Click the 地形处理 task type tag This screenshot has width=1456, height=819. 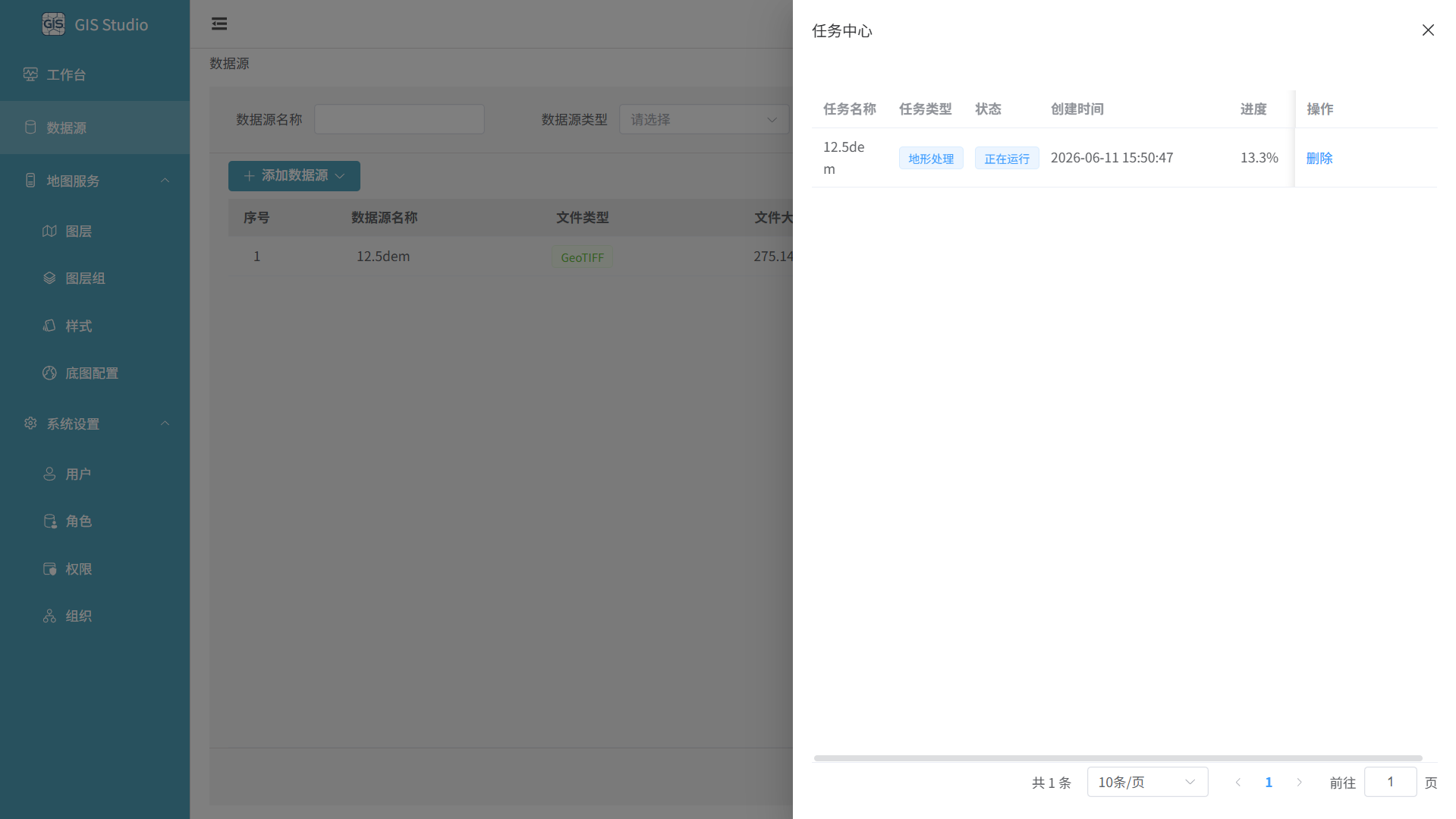tap(931, 158)
